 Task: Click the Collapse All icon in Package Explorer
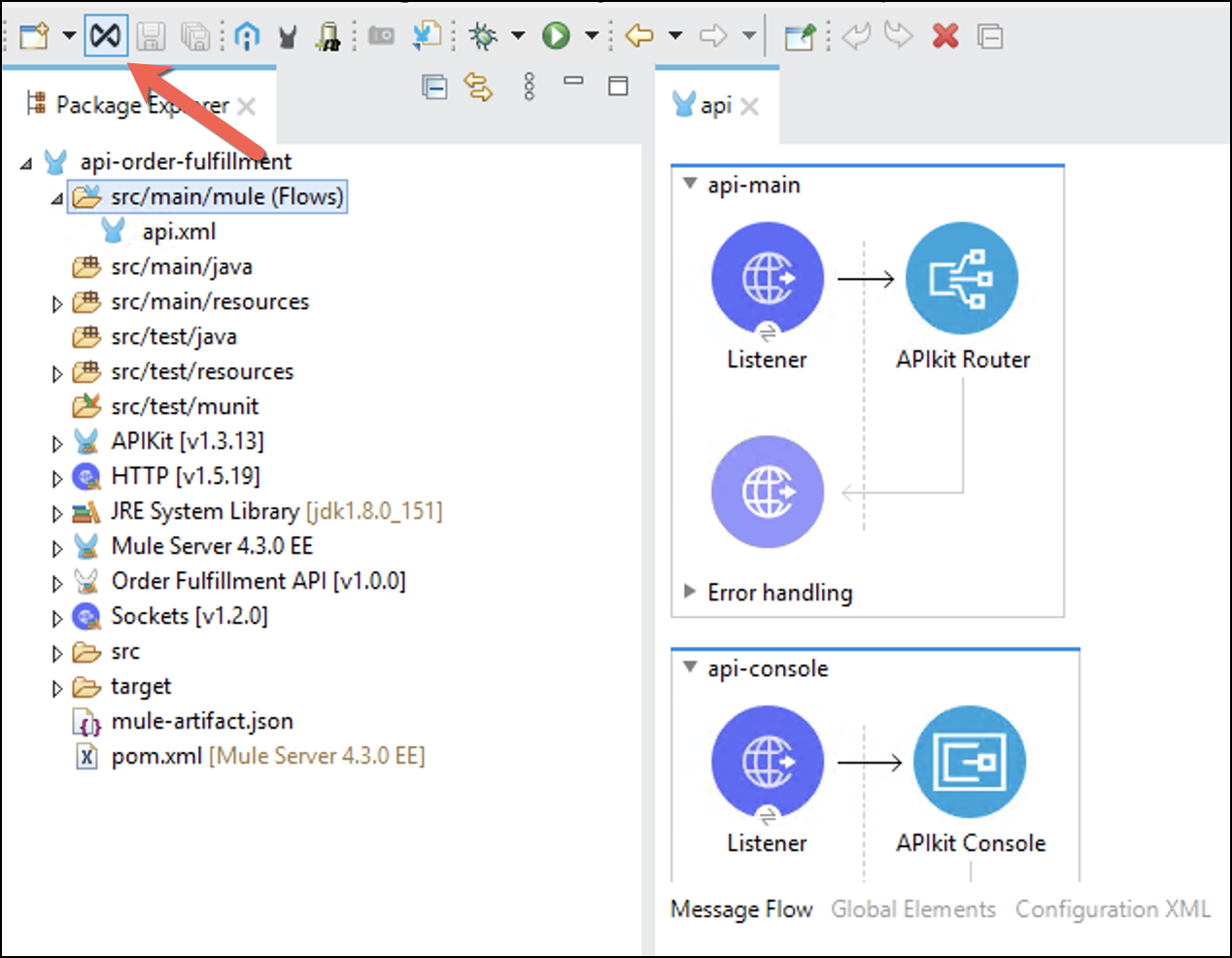click(x=434, y=87)
